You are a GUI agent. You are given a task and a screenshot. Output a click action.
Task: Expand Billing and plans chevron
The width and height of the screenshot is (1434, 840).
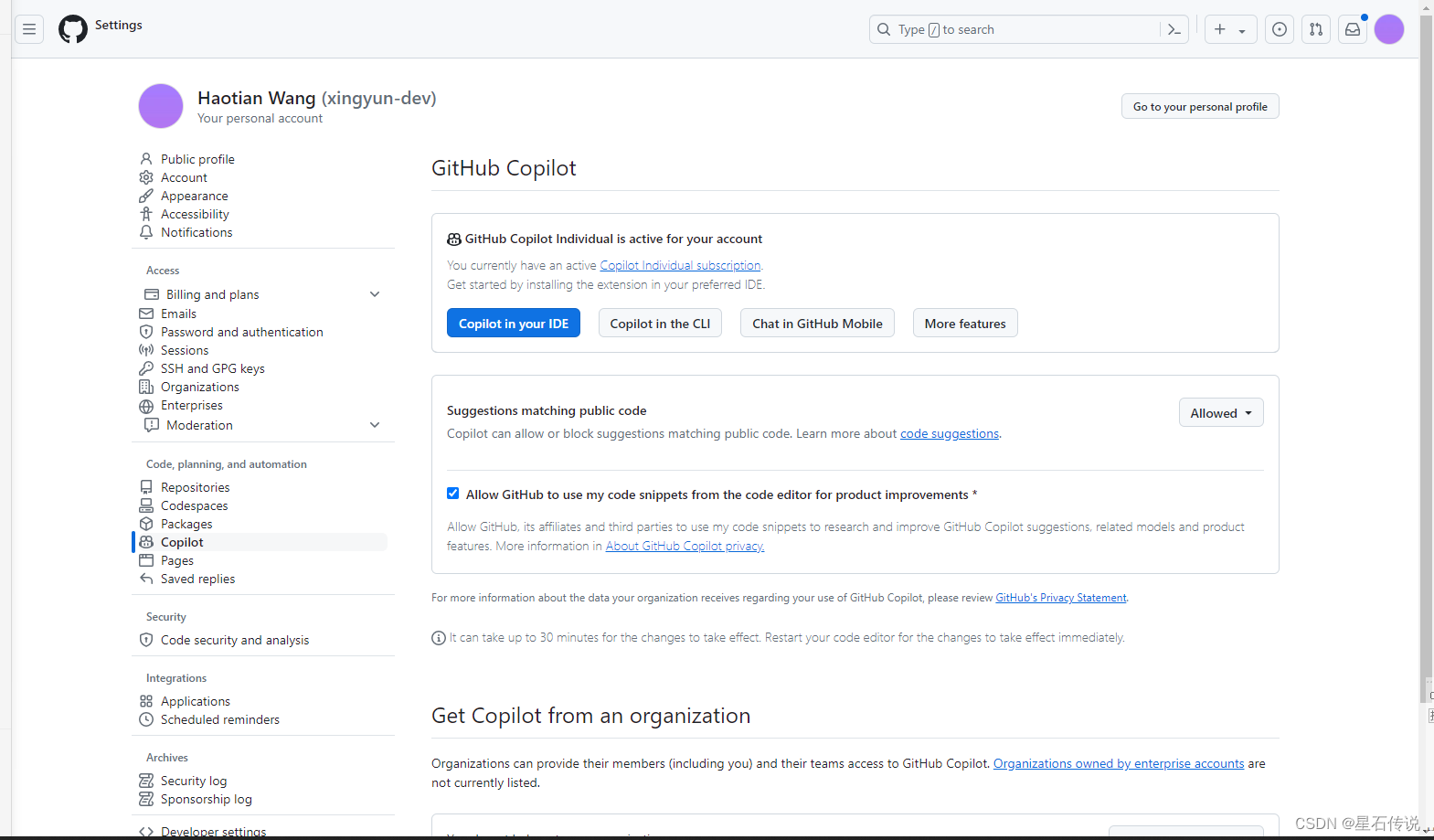click(375, 294)
